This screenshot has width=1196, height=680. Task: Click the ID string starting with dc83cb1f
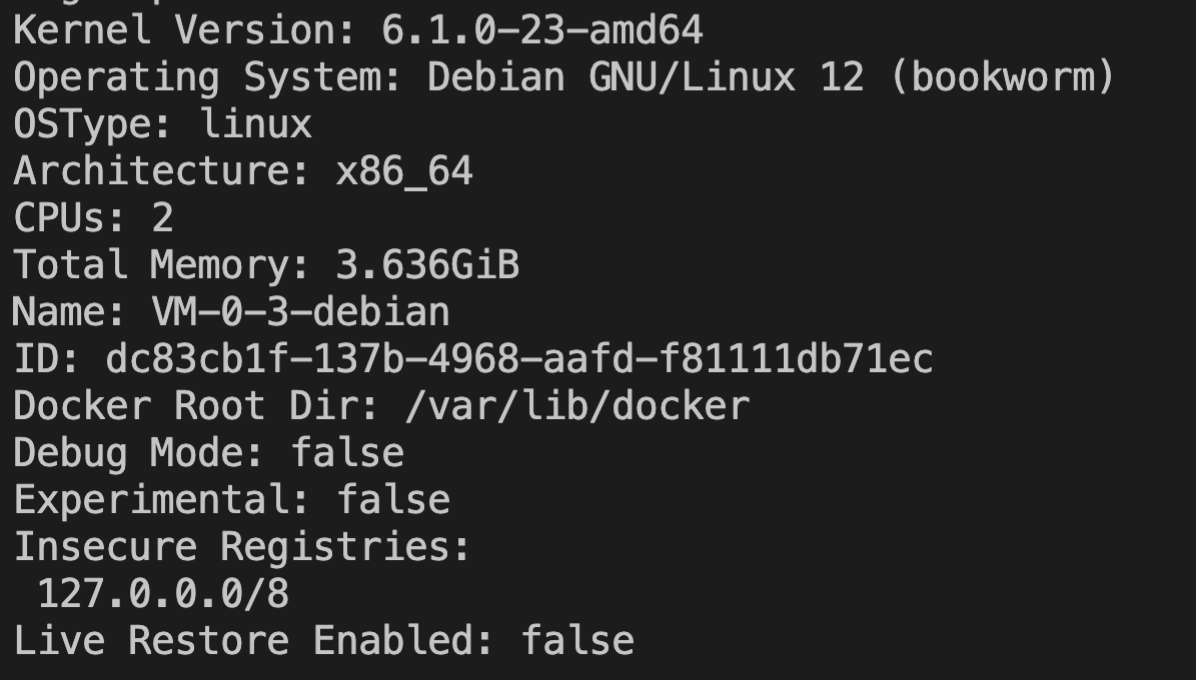pyautogui.click(x=519, y=359)
